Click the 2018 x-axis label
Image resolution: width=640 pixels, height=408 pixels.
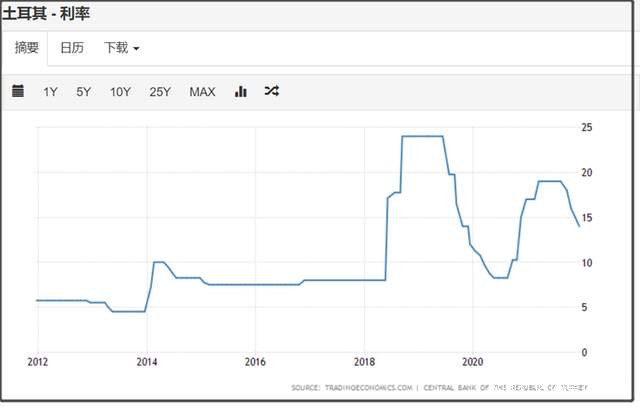coord(364,362)
